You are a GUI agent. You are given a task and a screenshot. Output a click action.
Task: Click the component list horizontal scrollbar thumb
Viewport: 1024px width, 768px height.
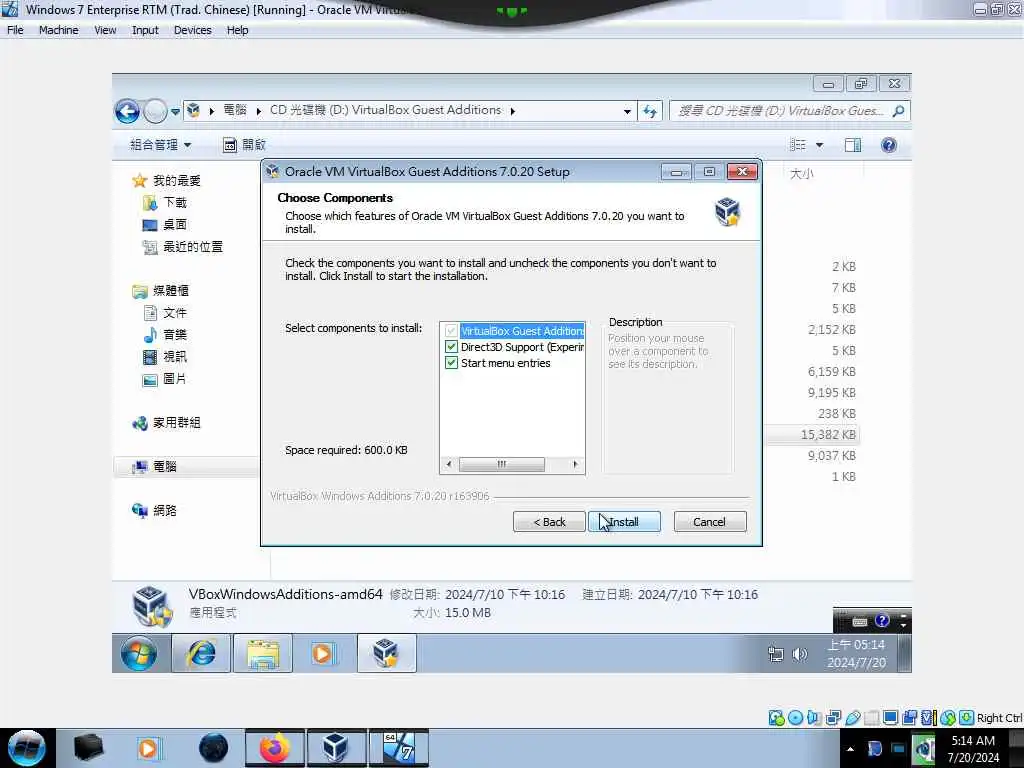[x=502, y=464]
